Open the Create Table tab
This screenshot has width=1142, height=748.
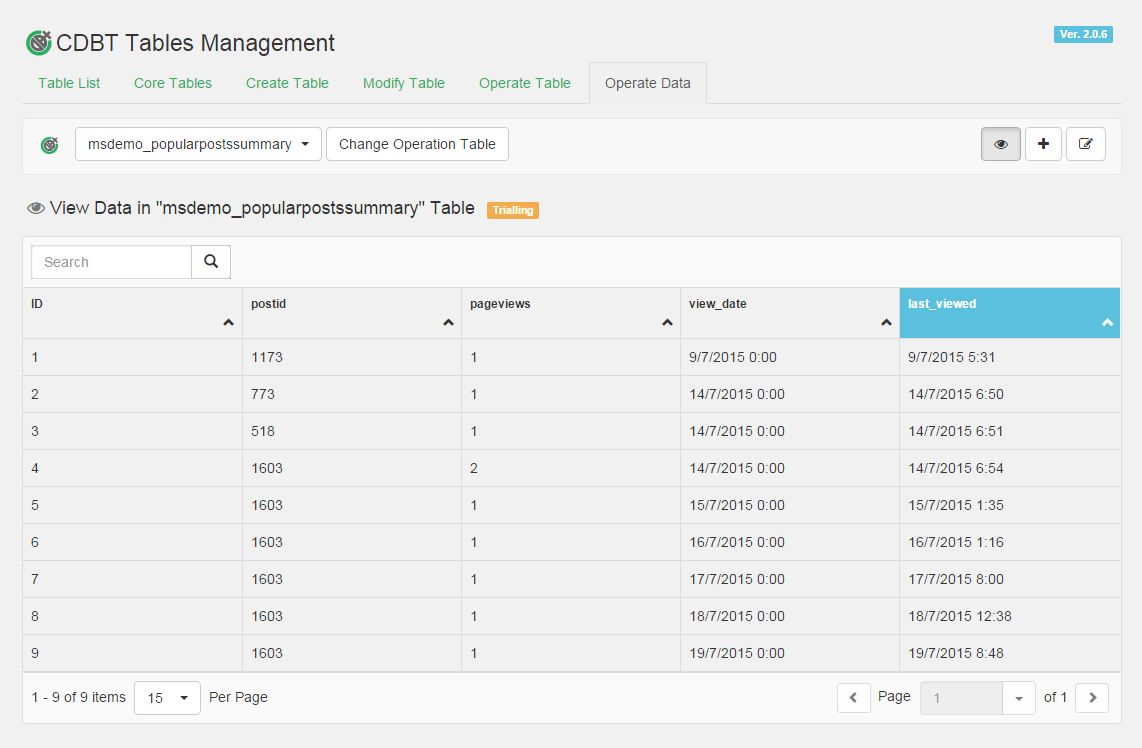tap(287, 83)
